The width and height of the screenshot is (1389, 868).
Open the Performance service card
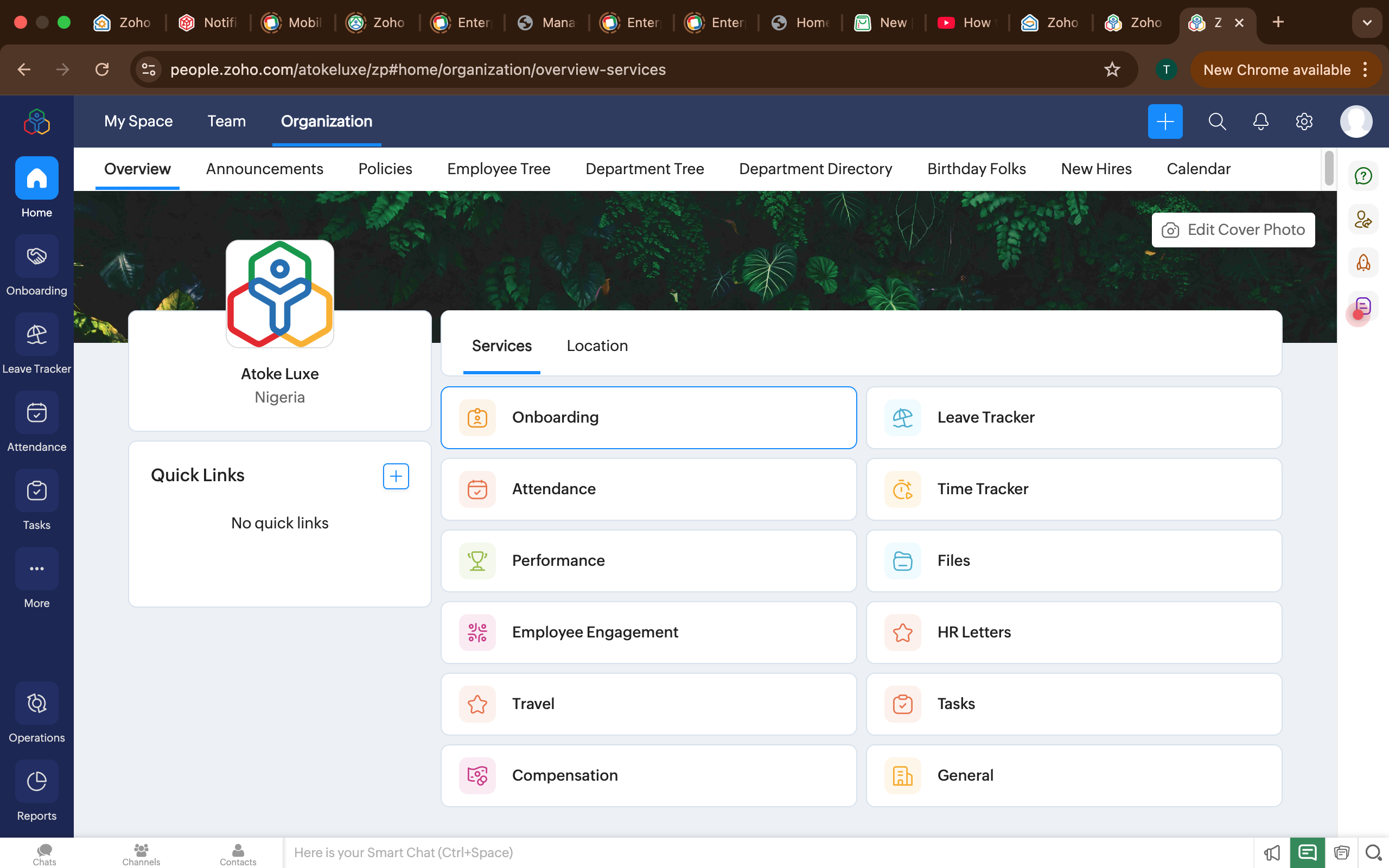click(x=648, y=560)
